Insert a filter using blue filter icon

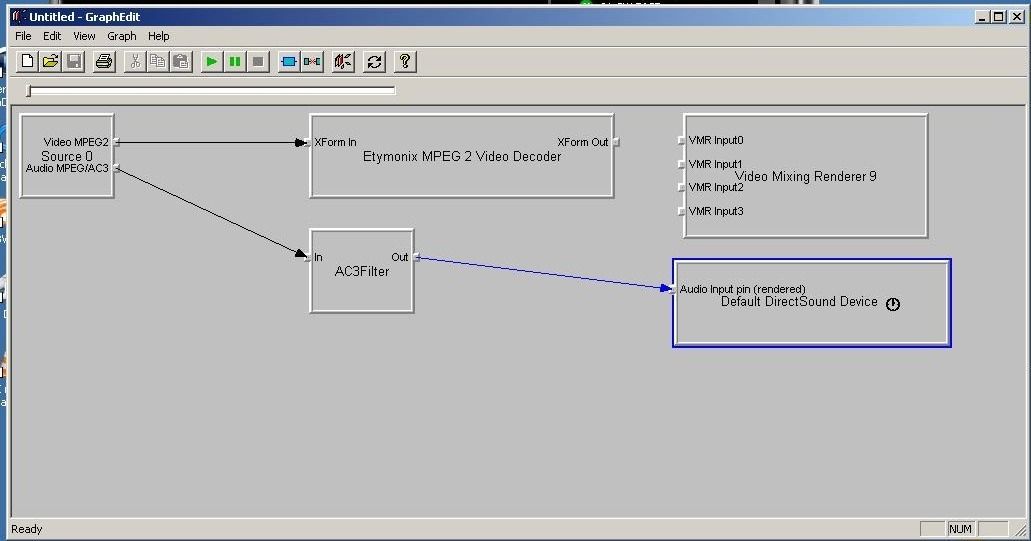(289, 62)
